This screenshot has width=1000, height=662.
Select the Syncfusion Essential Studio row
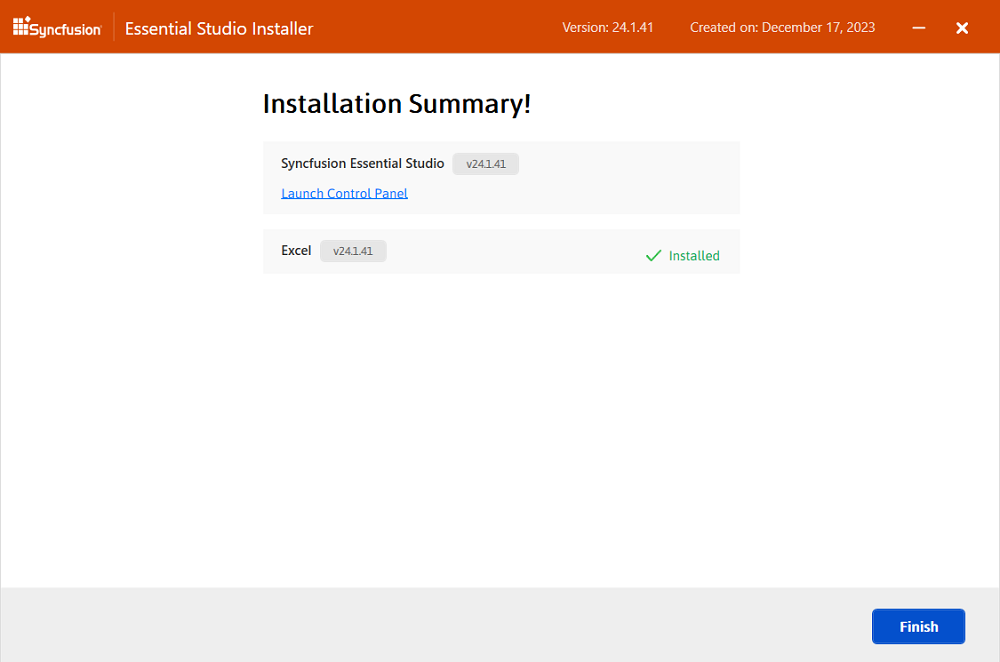(x=500, y=177)
